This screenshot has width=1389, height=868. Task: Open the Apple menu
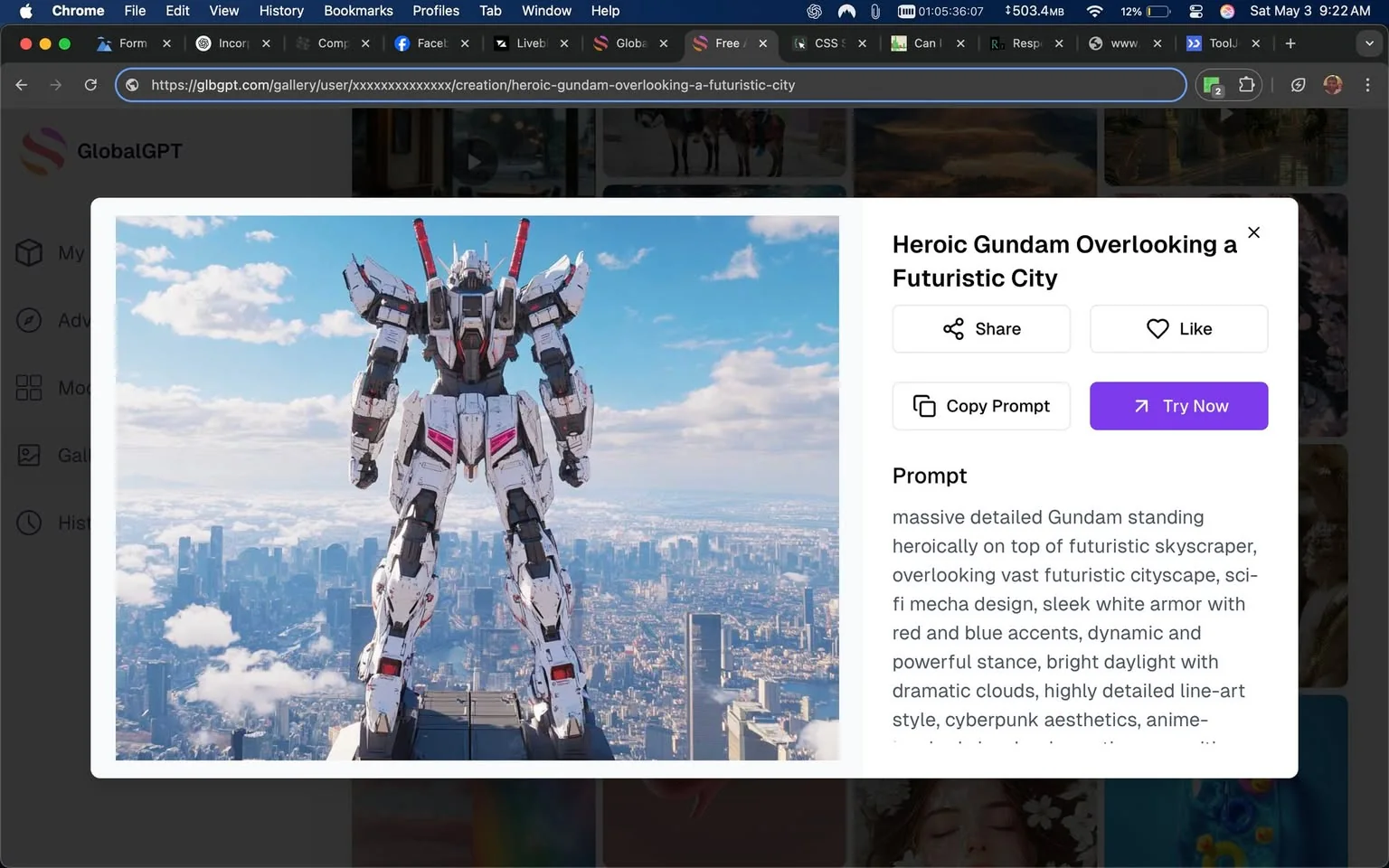[x=25, y=11]
